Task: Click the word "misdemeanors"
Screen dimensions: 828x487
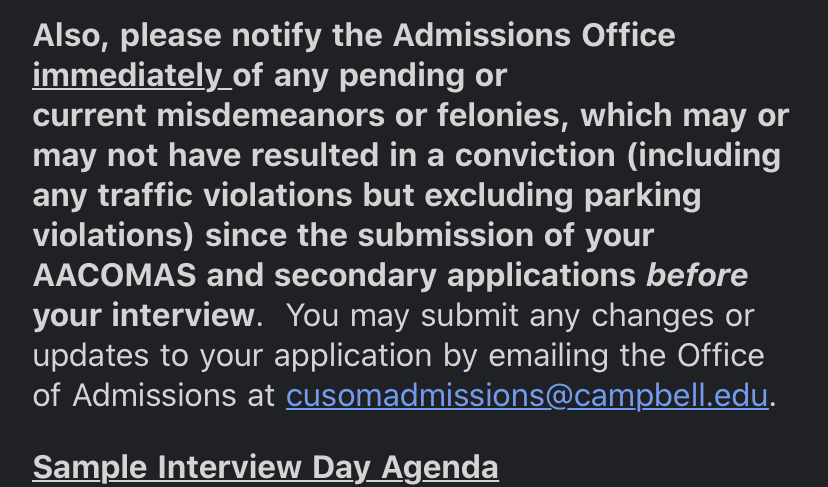Action: point(271,116)
